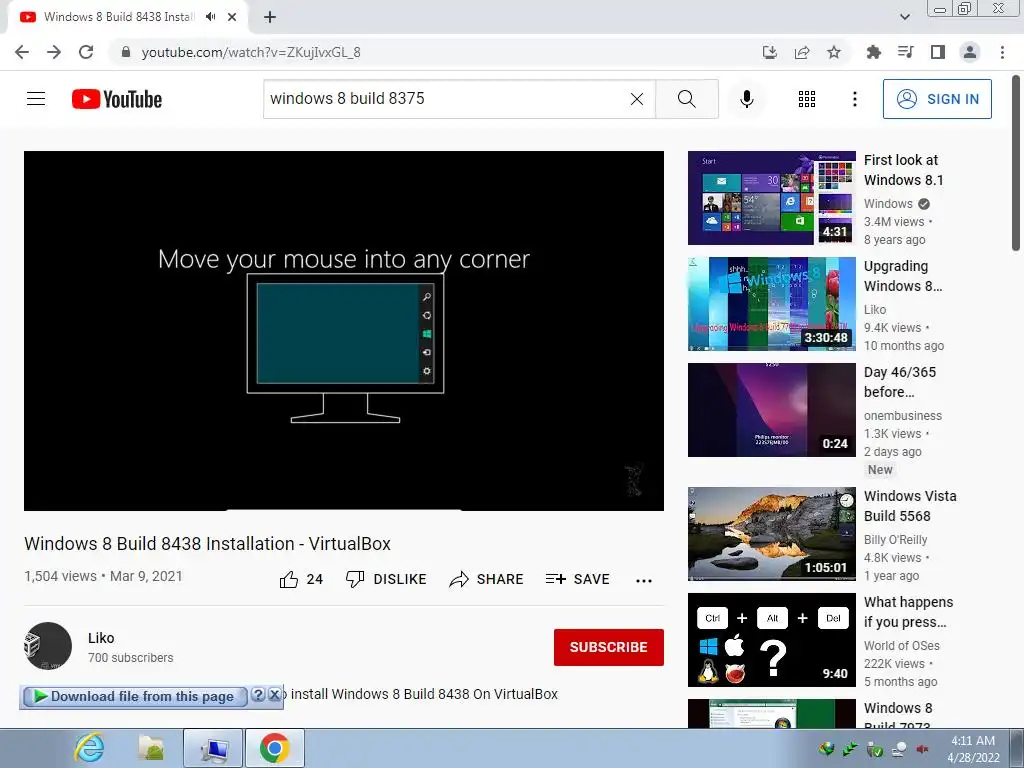Toggle Chrome side panel icon
The width and height of the screenshot is (1024, 768).
coord(938,52)
